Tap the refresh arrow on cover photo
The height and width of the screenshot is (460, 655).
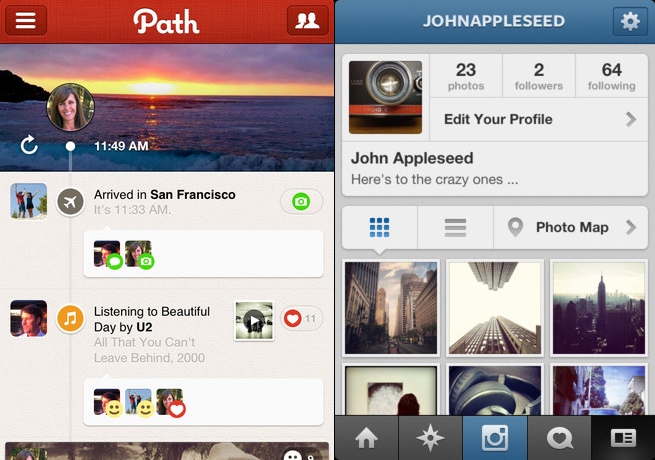29,145
